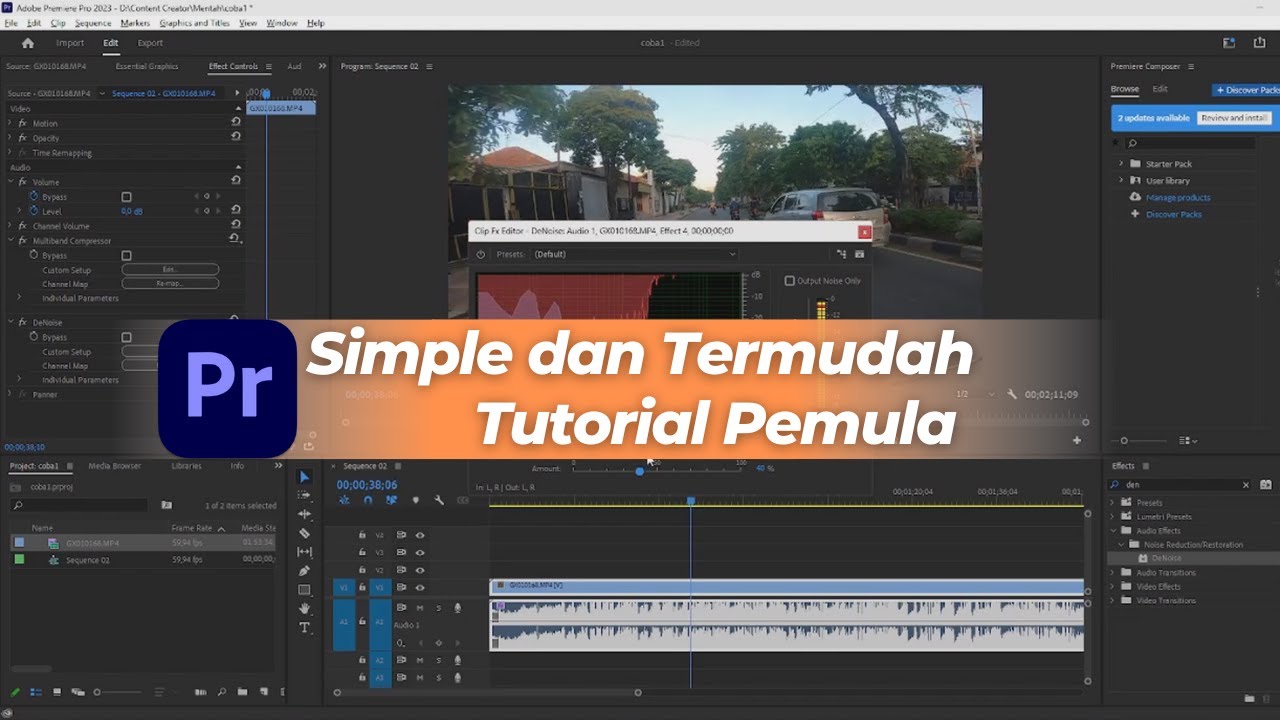Open Timeline display settings wrench
This screenshot has width=1280, height=720.
click(x=439, y=500)
